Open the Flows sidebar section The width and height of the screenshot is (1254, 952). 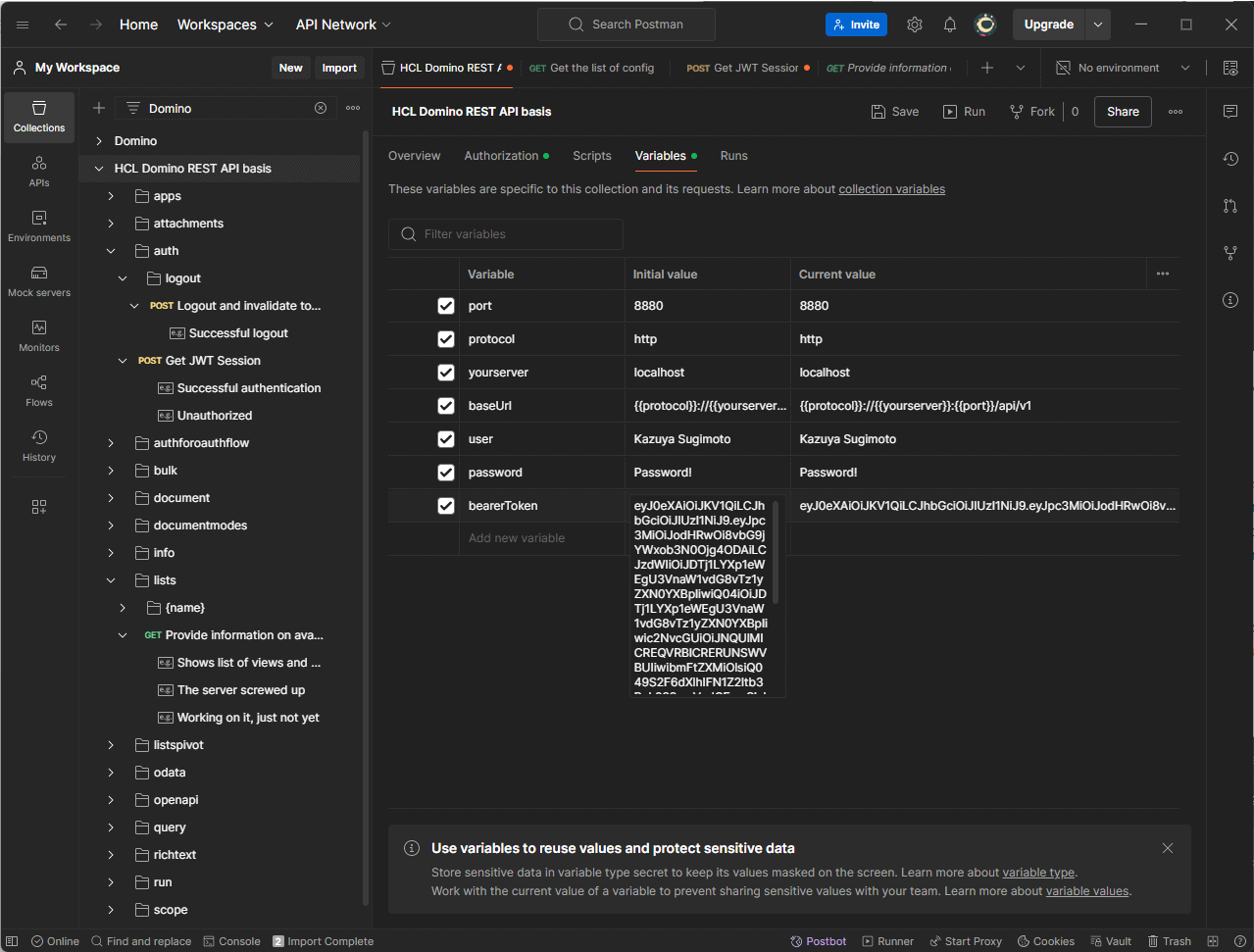click(x=39, y=390)
